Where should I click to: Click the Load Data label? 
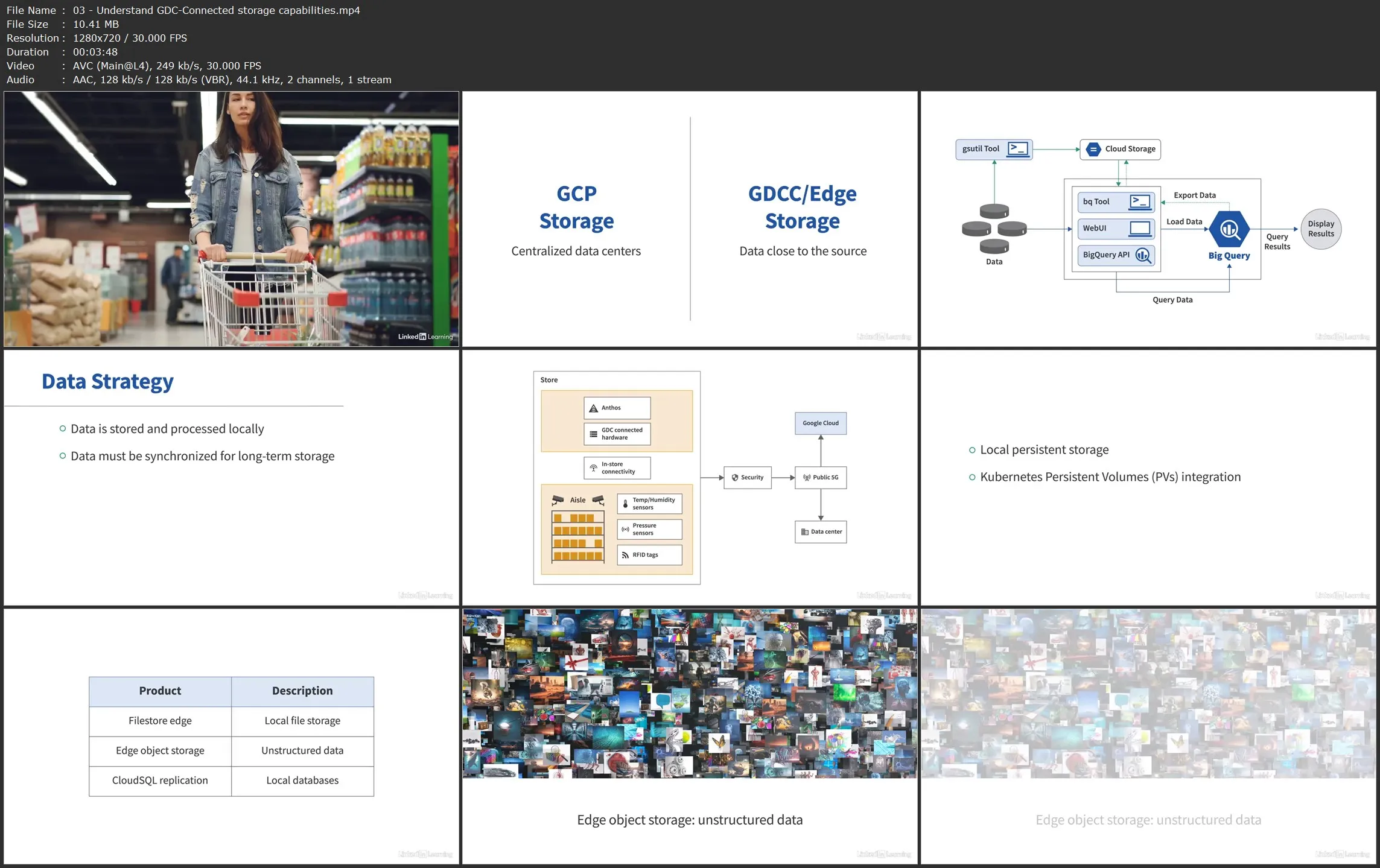coord(1184,222)
